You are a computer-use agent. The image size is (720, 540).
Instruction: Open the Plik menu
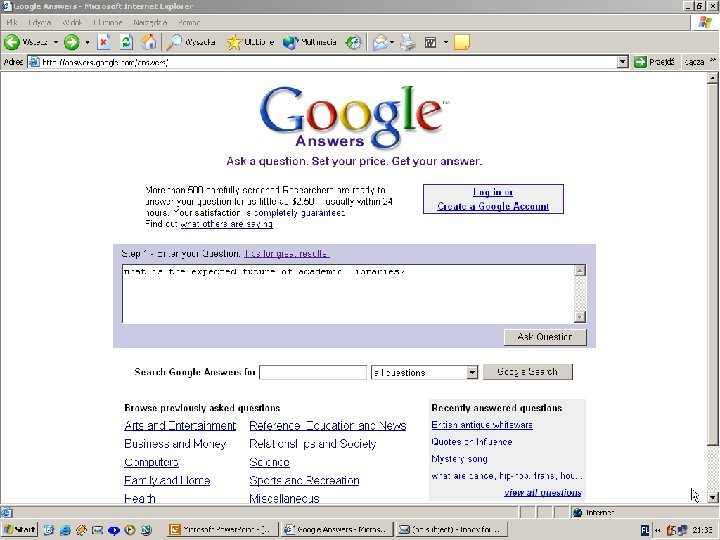tap(12, 22)
